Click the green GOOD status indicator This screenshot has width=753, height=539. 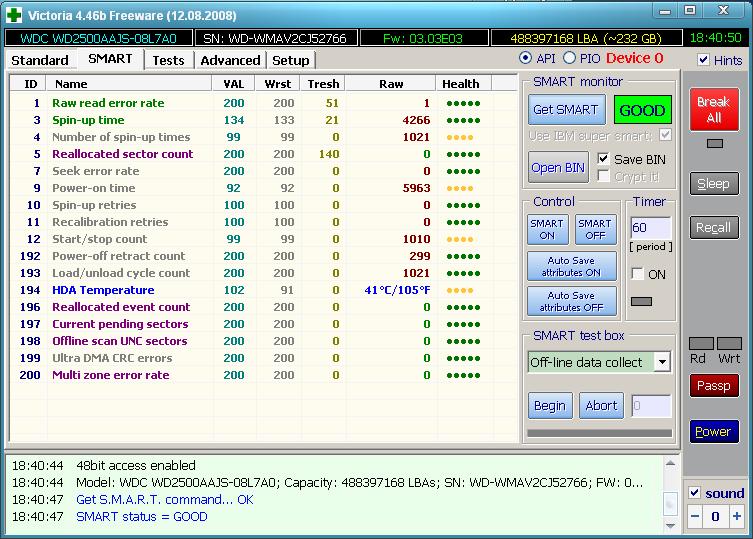pyautogui.click(x=642, y=110)
